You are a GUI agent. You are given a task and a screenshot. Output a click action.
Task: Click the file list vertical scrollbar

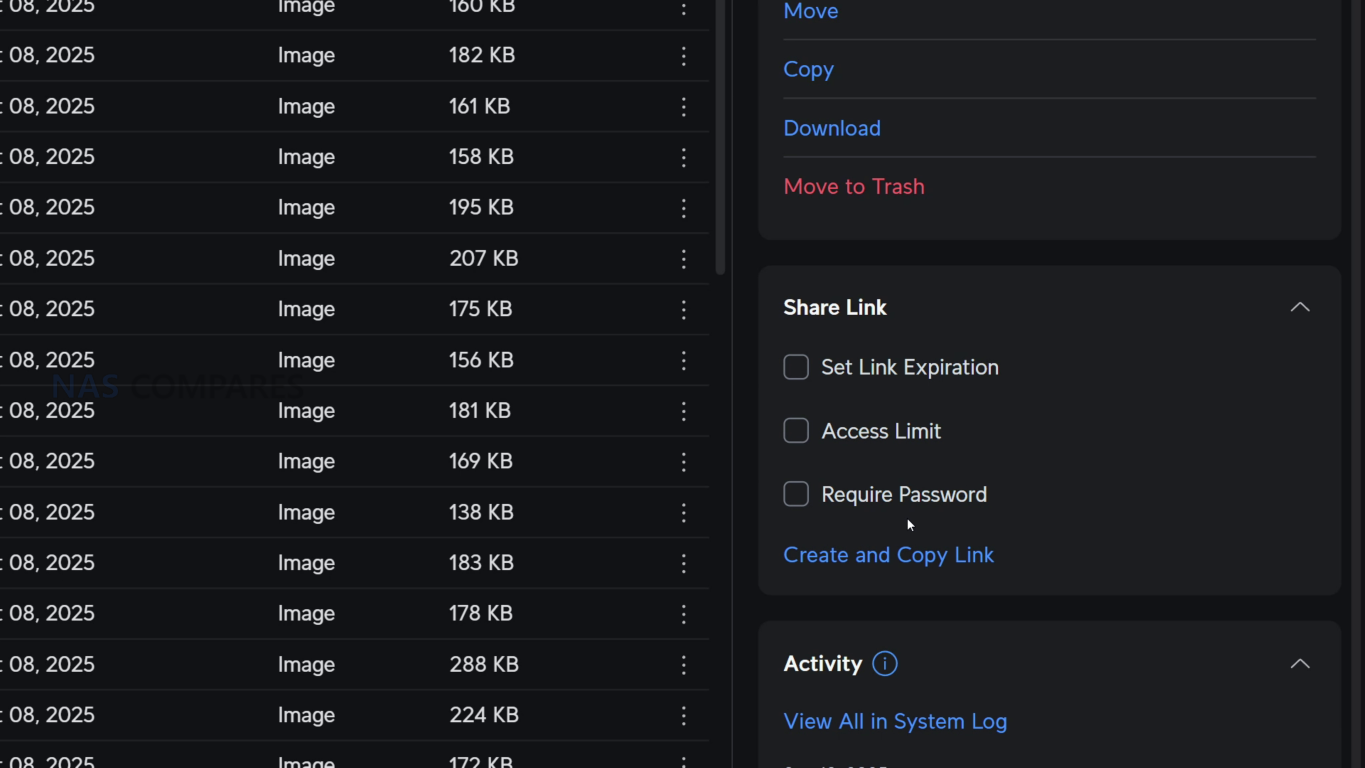pos(720,138)
